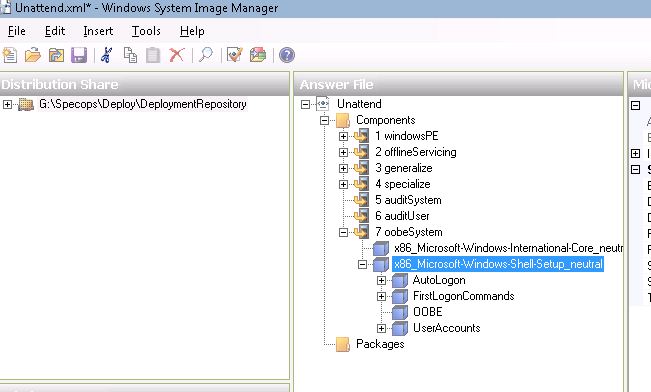Click the 6 auditUser pass icon
This screenshot has width=651, height=392.
click(x=361, y=216)
